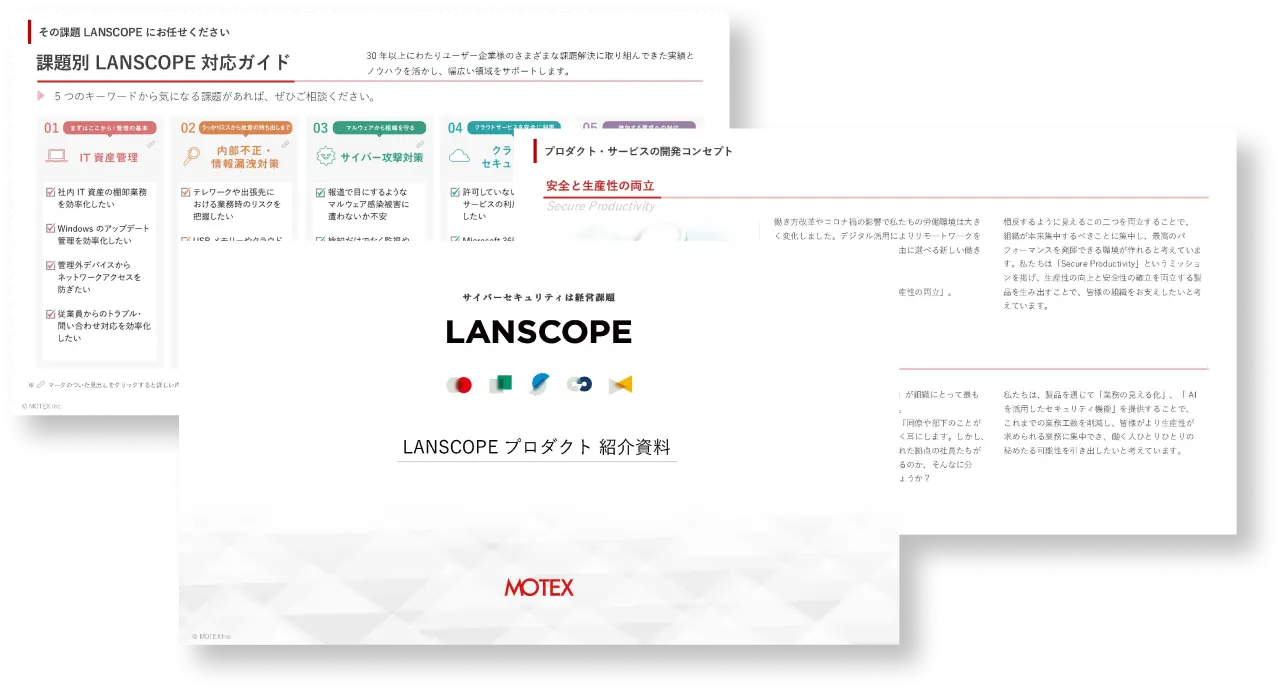
Task: Toggle the 管理外デバイス checkbox
Action: click(x=51, y=266)
